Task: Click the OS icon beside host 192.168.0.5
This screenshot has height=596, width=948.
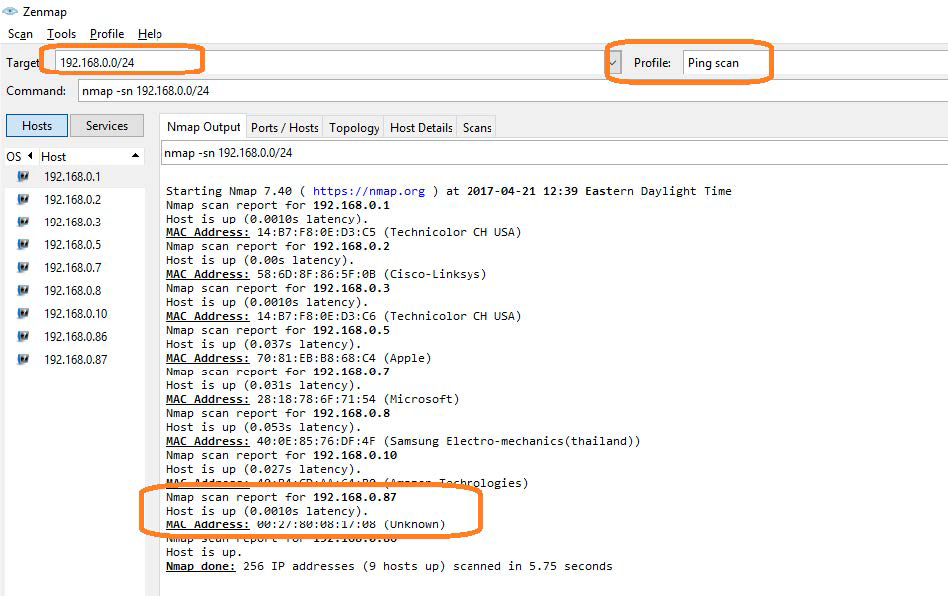Action: point(23,245)
